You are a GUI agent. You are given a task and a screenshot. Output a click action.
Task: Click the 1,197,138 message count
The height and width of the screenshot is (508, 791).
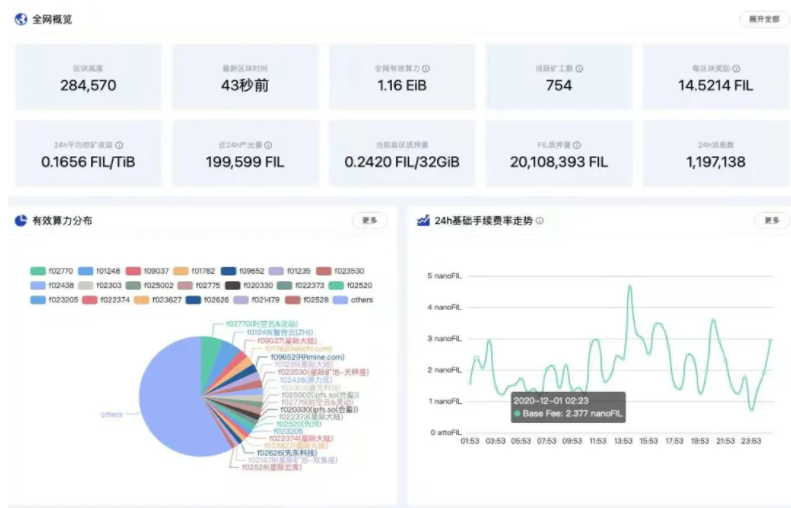click(715, 162)
